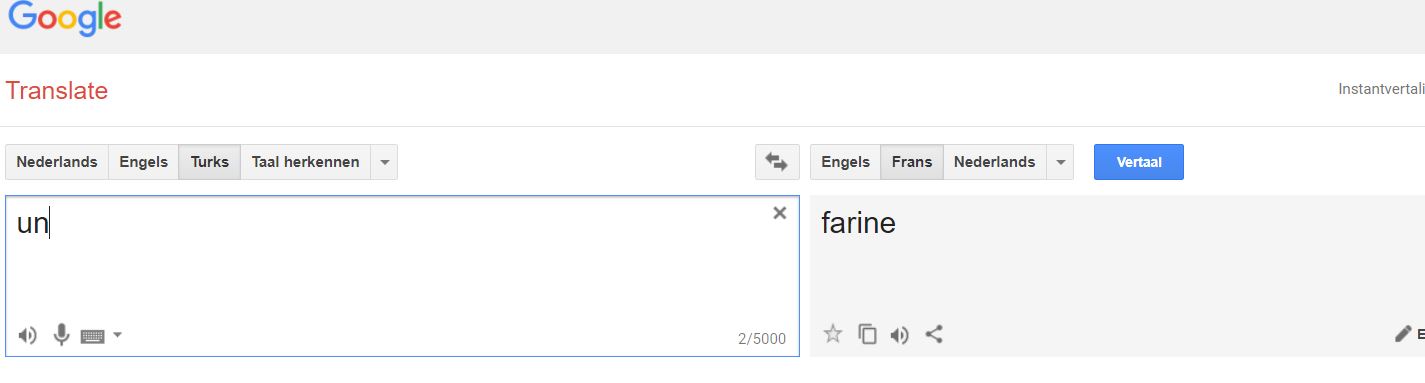Save translation with star icon
This screenshot has width=1425, height=383.
(x=832, y=334)
